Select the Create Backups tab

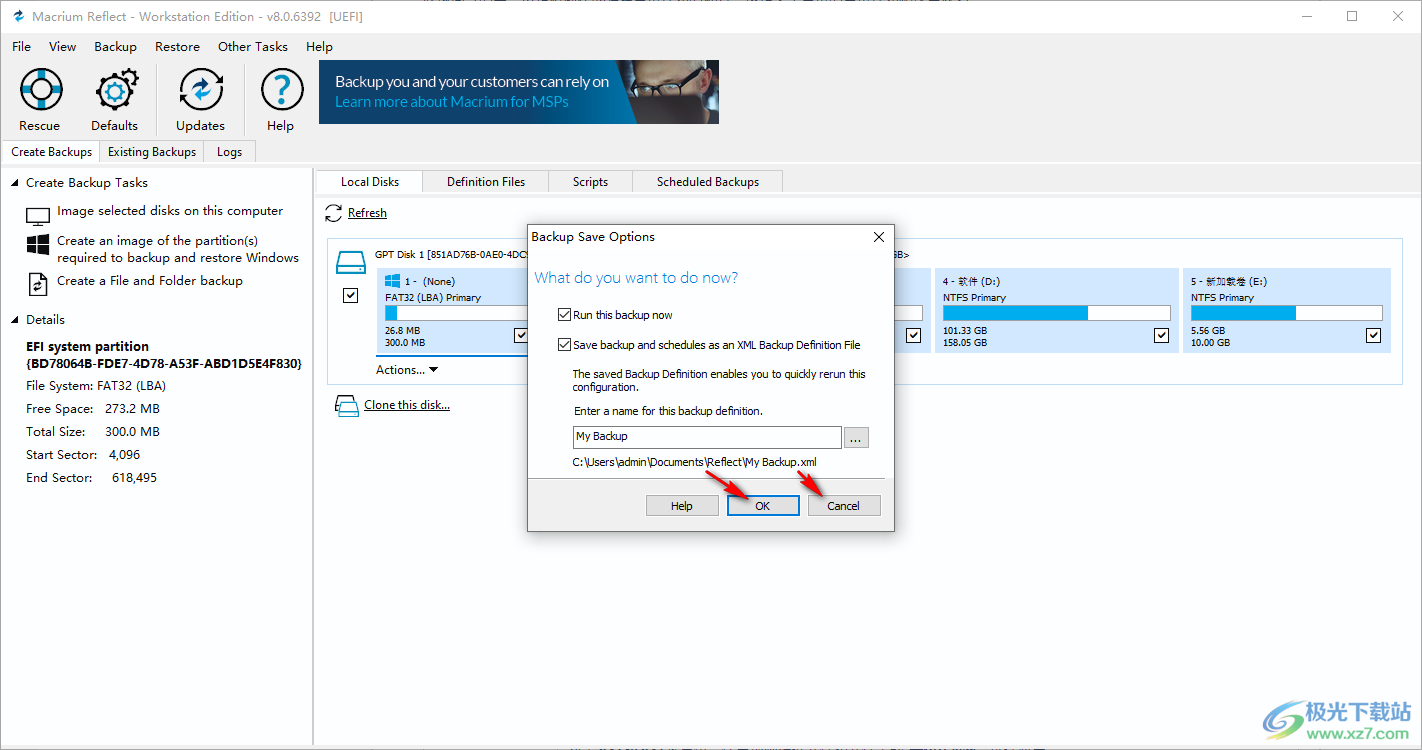(52, 152)
